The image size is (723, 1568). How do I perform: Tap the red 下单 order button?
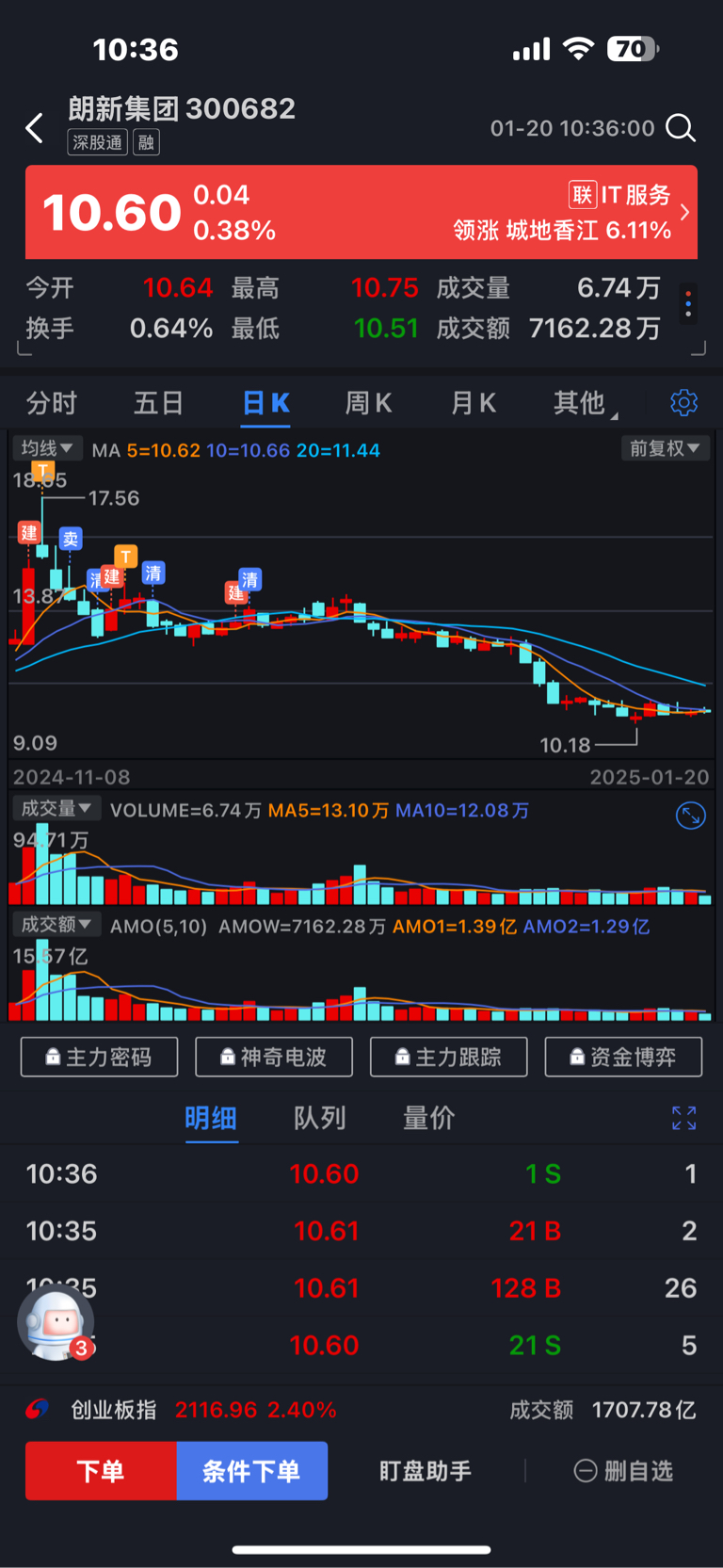click(x=101, y=1471)
